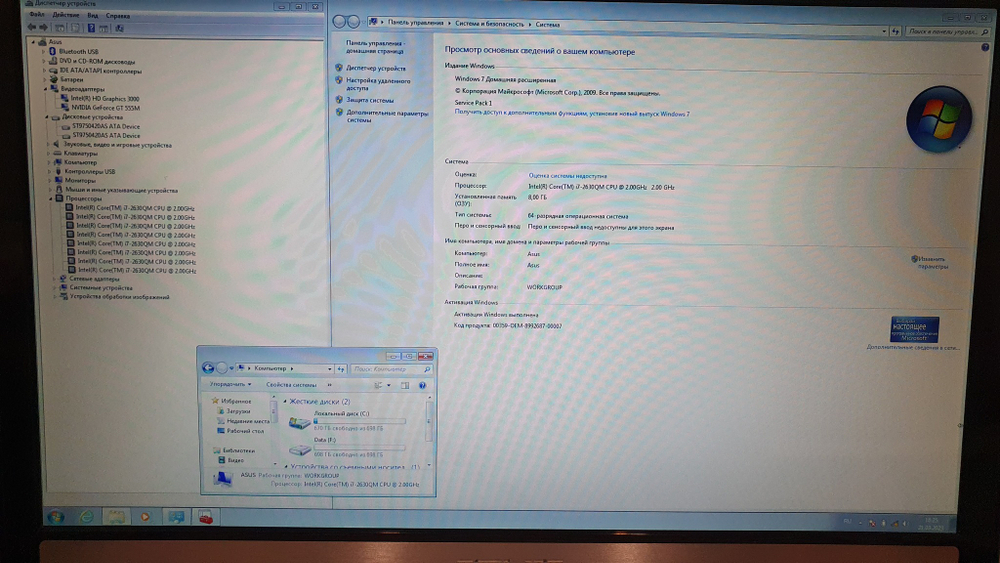Open Вид menu in Device Manager
The width and height of the screenshot is (1000, 563).
click(93, 15)
